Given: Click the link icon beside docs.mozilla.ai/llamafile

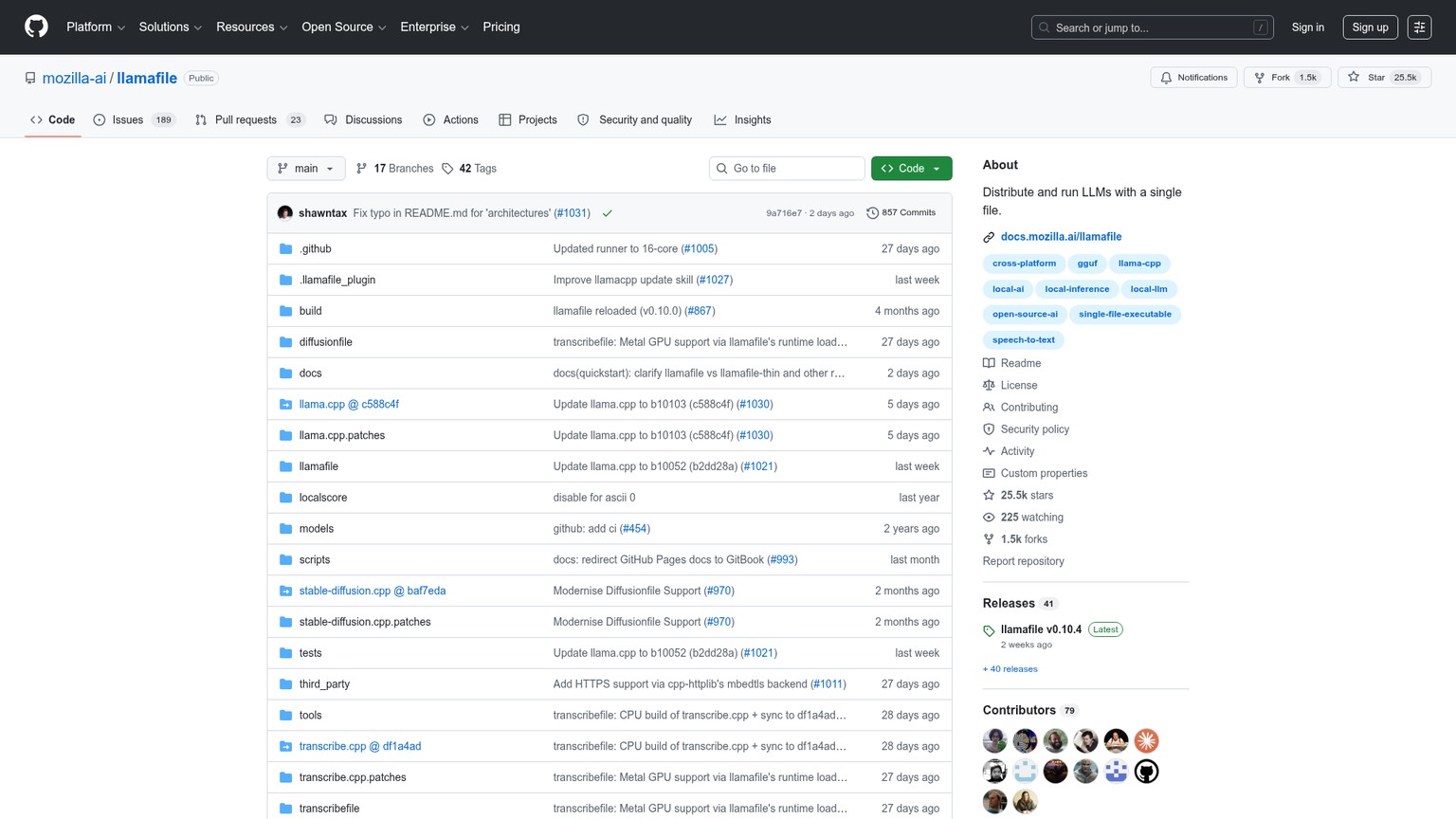Looking at the screenshot, I should 989,237.
